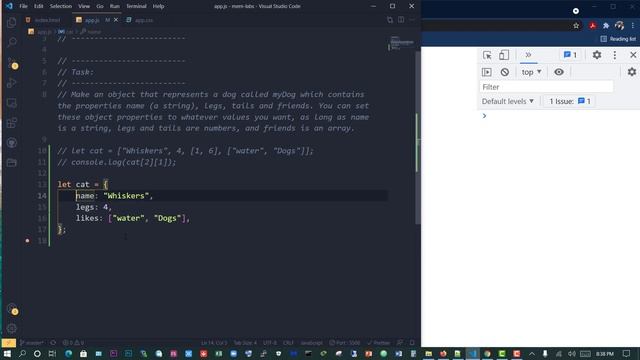
Task: Open Remote Explorer in the activity bar
Action: [12, 103]
